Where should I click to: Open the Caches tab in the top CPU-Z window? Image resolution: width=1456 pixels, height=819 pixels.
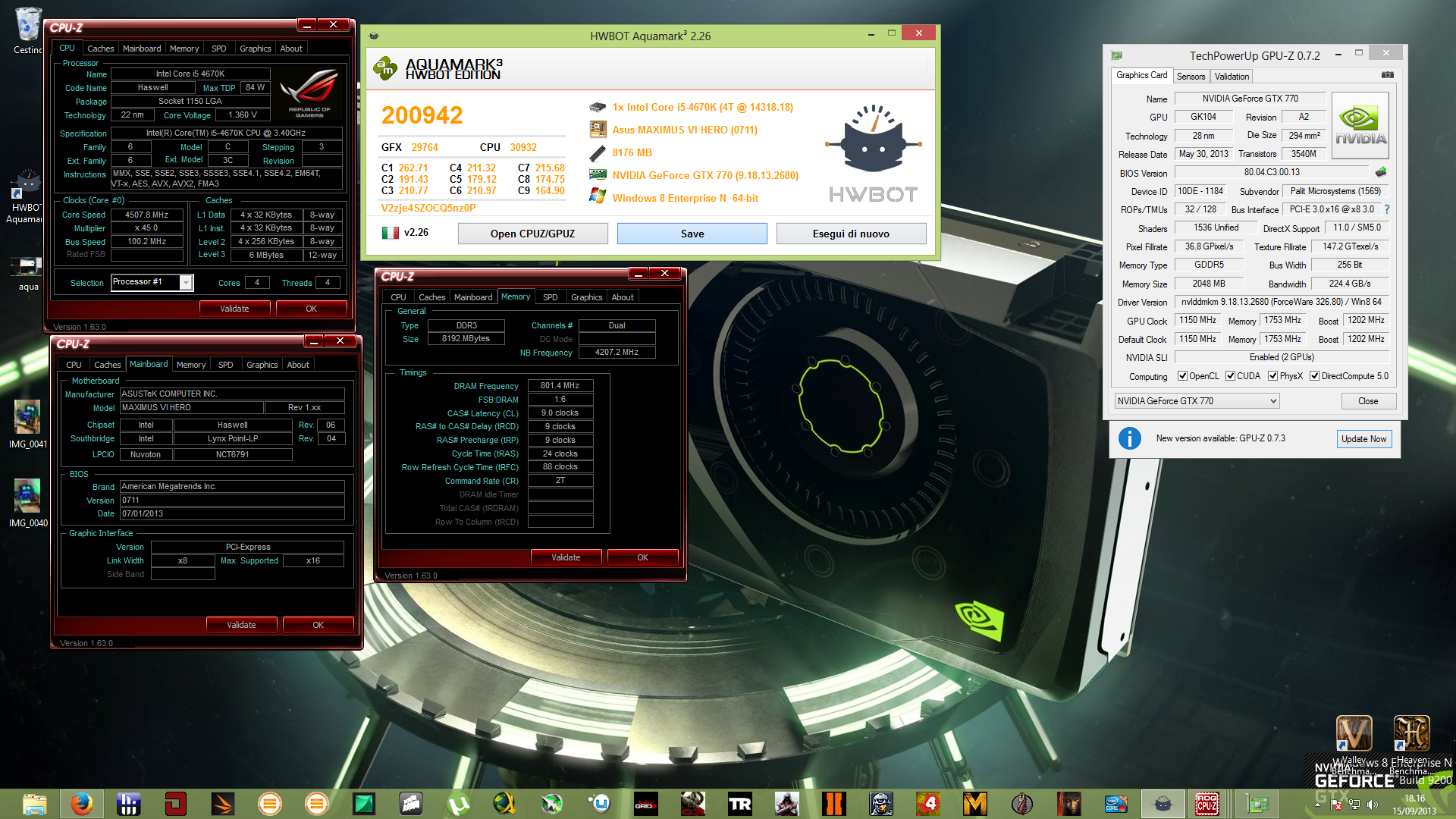click(101, 49)
